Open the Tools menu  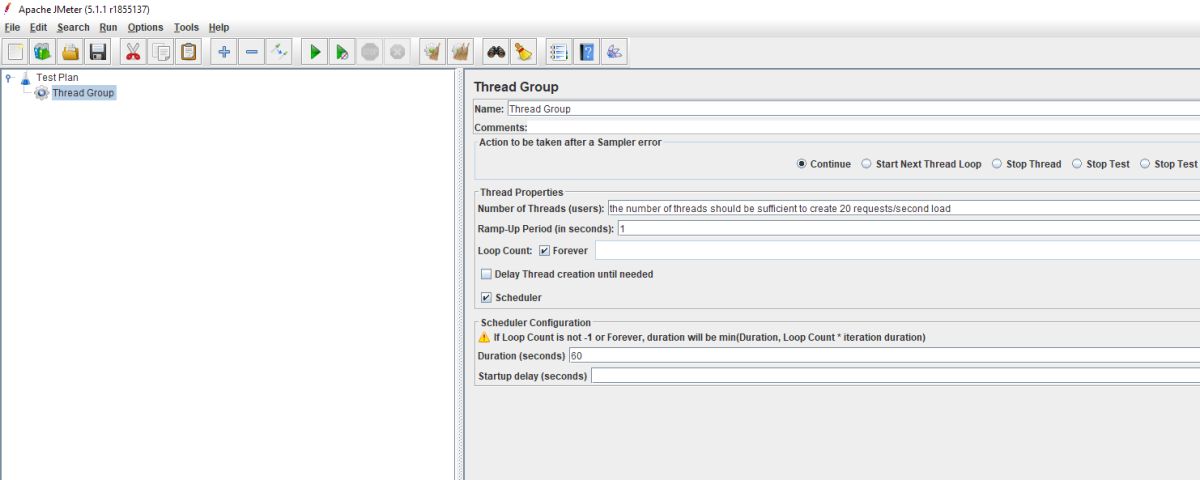(x=186, y=27)
